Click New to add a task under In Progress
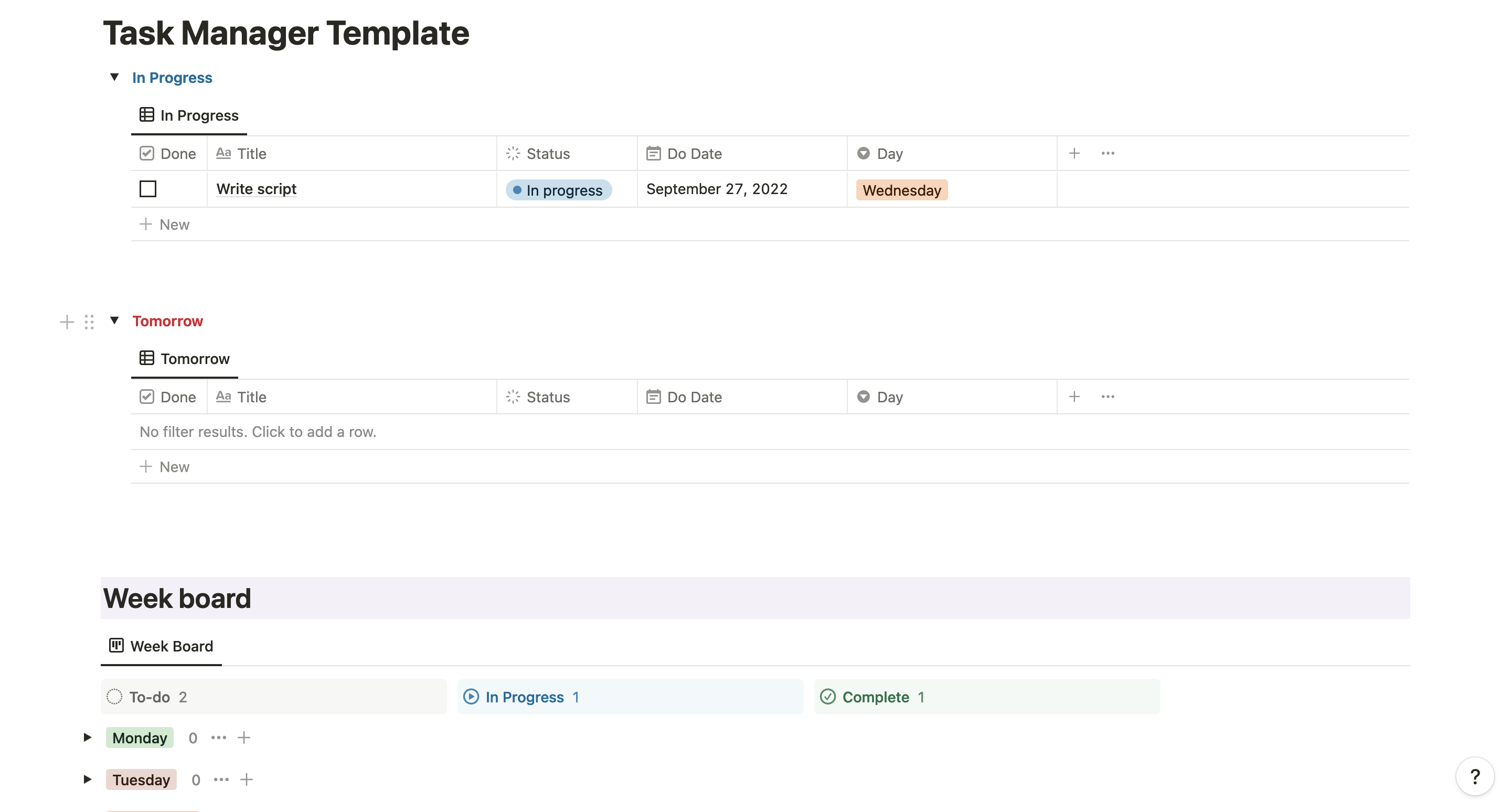Viewport: 1511px width, 812px height. coord(164,224)
